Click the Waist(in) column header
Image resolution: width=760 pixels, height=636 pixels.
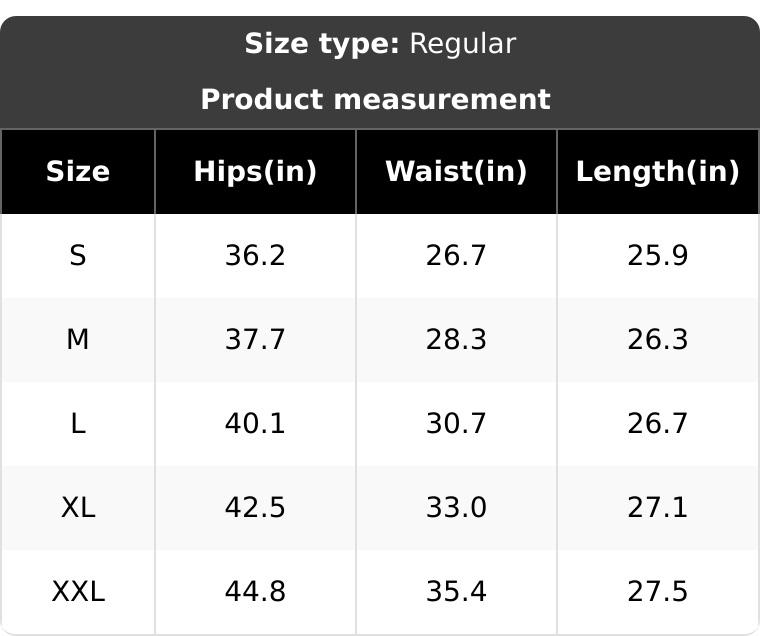click(x=456, y=172)
